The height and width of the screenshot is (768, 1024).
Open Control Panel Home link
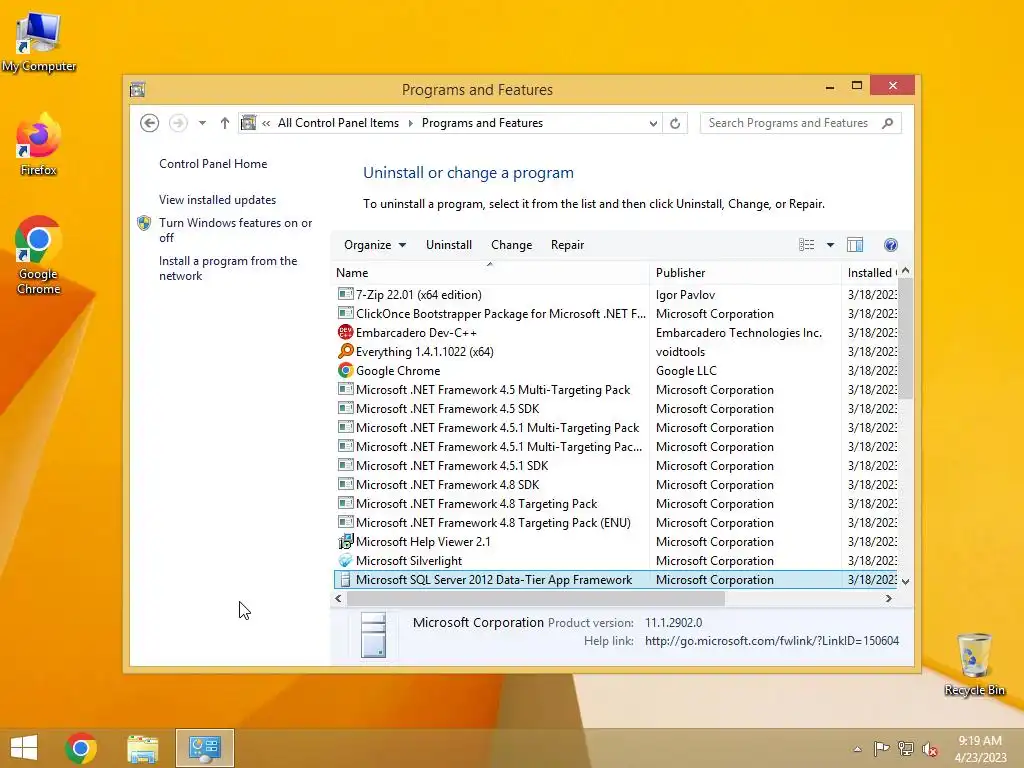click(213, 164)
